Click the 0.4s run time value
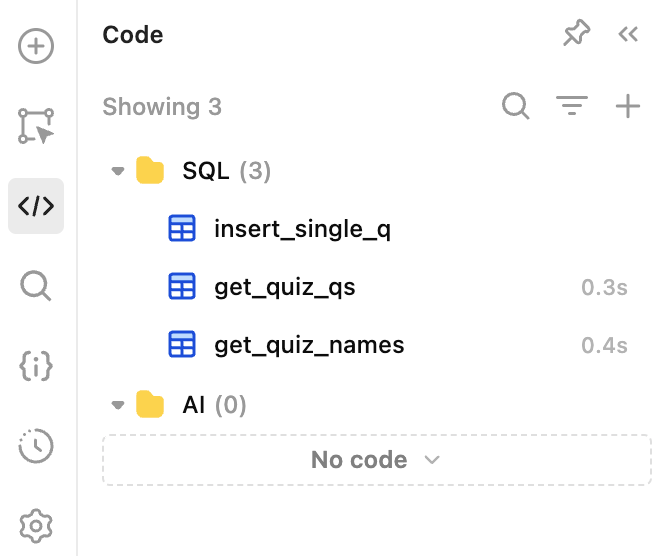672x556 pixels. tap(604, 345)
